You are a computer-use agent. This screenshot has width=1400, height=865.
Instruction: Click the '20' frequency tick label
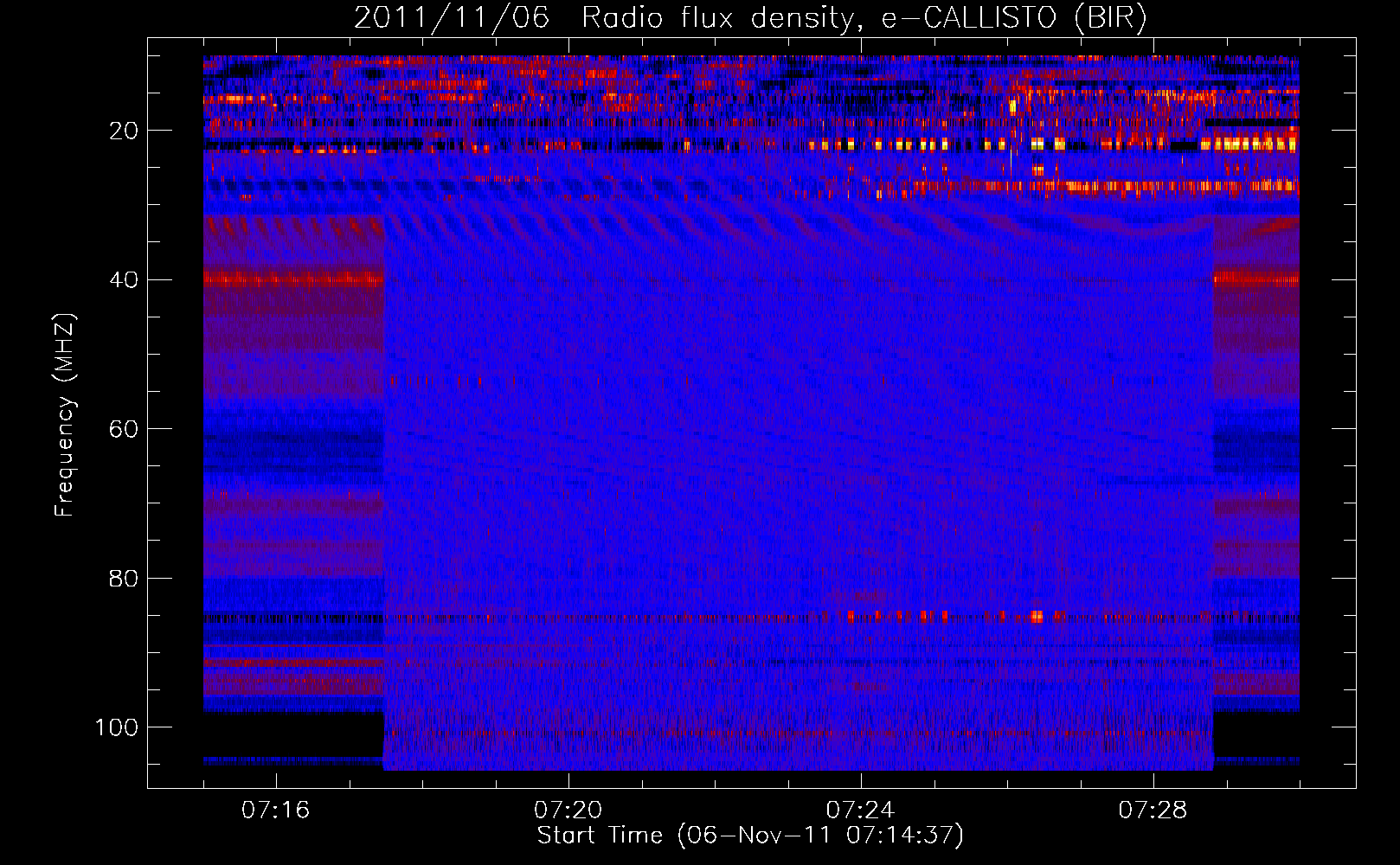click(x=124, y=131)
